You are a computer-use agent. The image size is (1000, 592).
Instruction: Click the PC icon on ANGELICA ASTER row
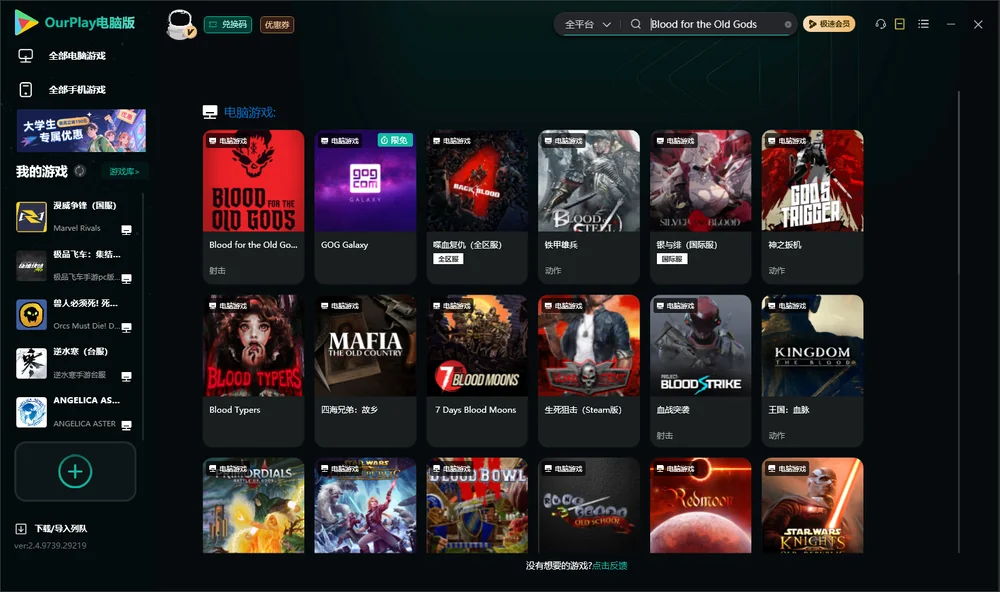coord(126,426)
